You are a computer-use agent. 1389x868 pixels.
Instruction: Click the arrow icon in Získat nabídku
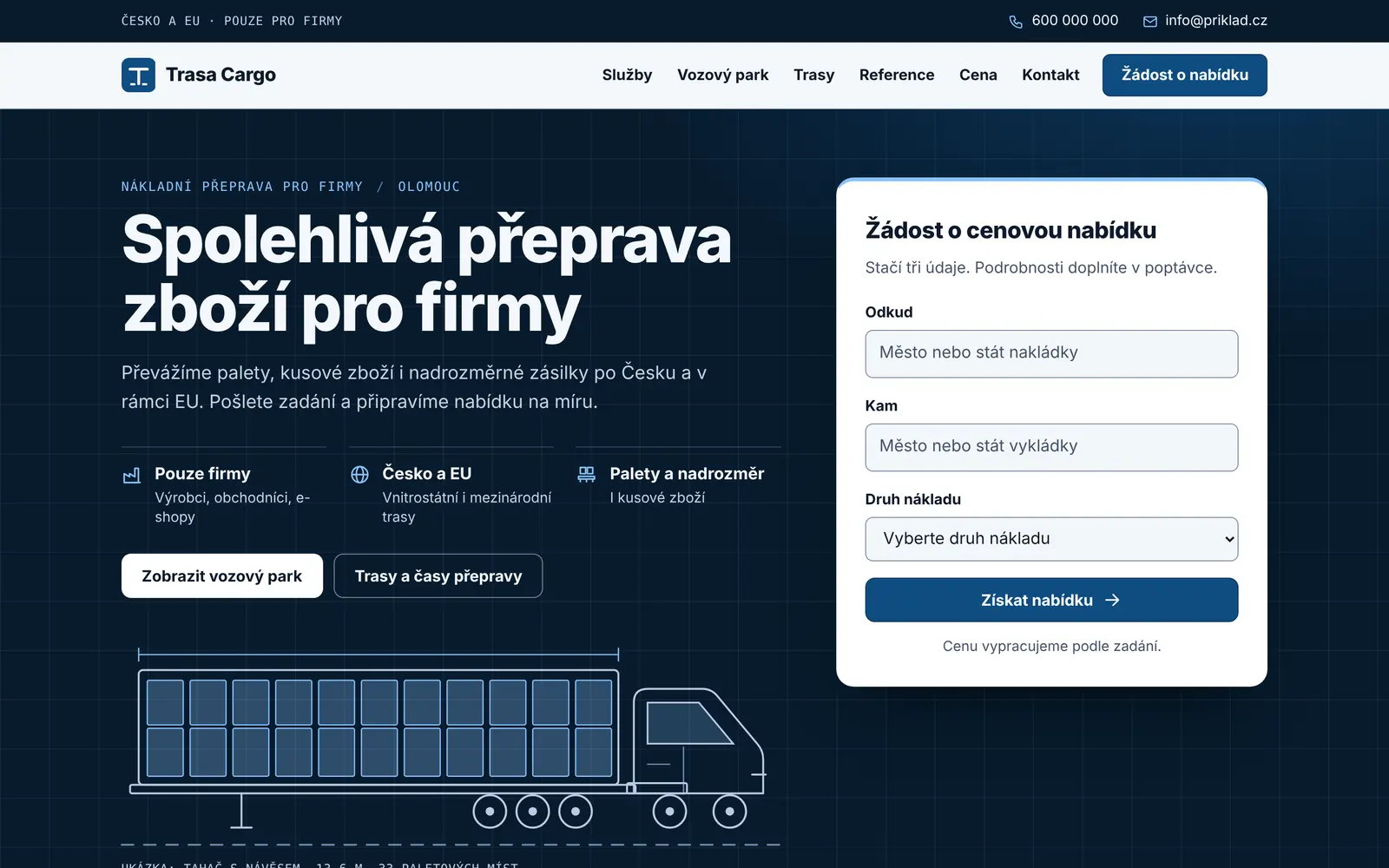pos(1112,600)
